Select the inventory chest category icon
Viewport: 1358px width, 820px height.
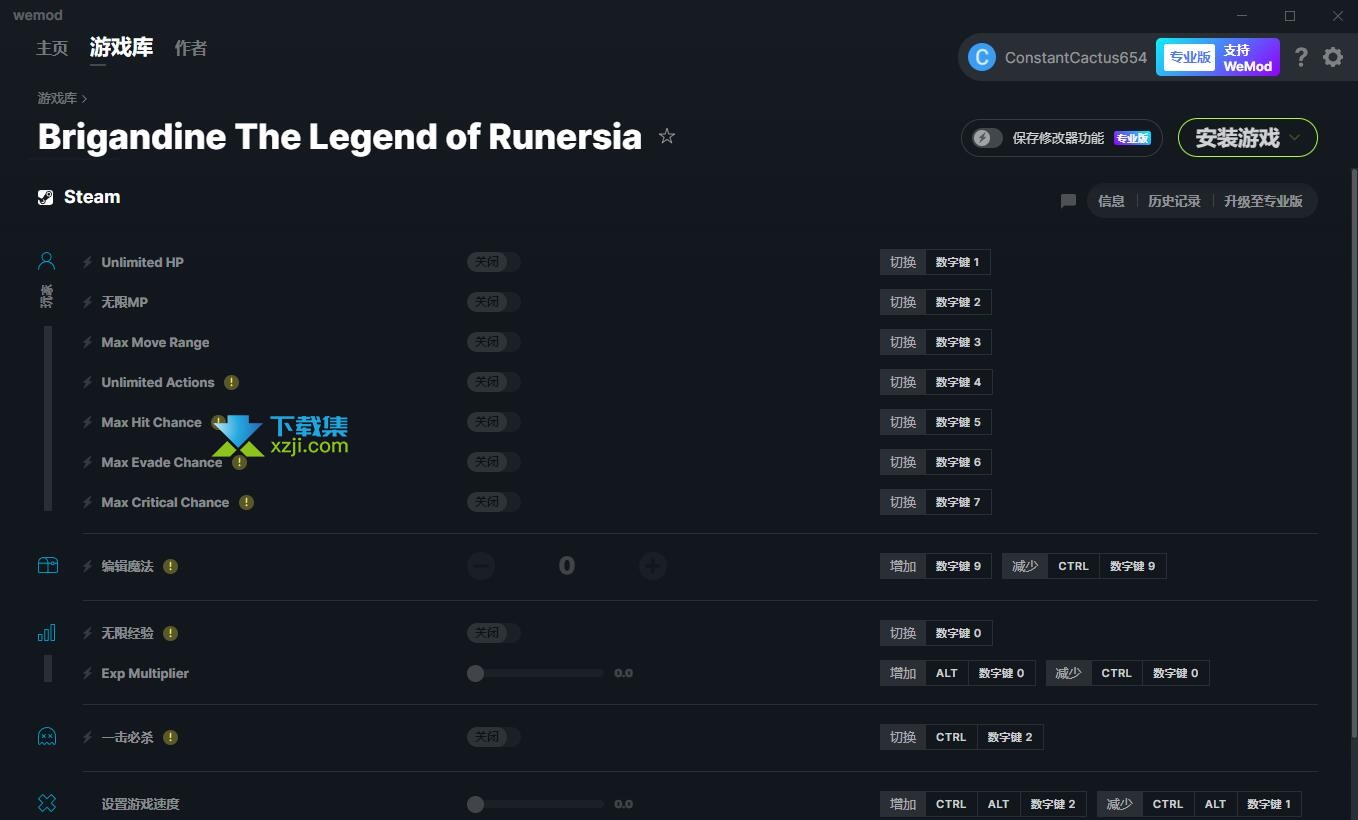pos(47,565)
